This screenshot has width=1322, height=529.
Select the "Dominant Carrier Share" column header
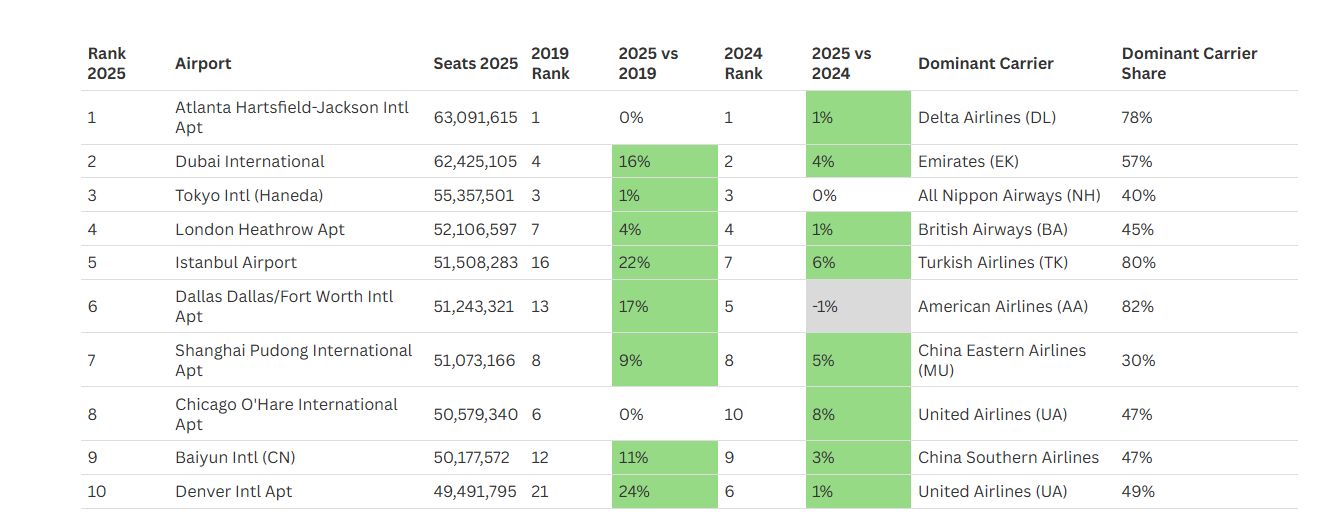click(1189, 63)
